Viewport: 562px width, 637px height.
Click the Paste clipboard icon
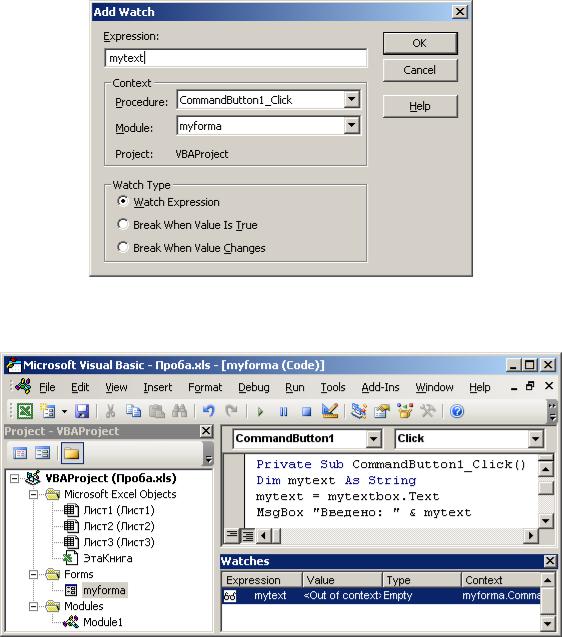tap(156, 411)
